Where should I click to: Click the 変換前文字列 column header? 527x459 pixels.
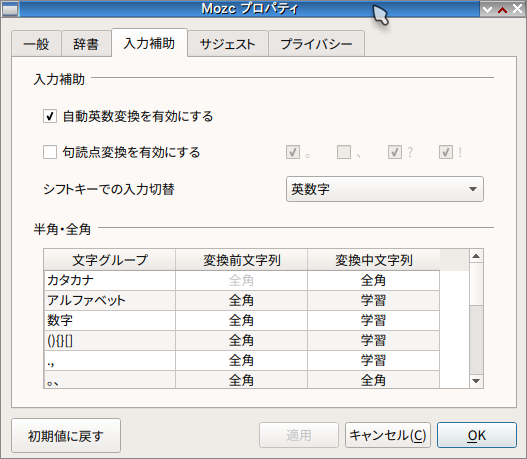(x=241, y=260)
